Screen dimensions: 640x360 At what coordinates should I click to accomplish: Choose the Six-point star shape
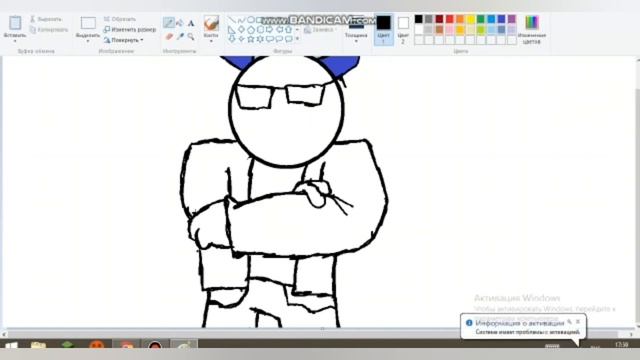[260, 39]
